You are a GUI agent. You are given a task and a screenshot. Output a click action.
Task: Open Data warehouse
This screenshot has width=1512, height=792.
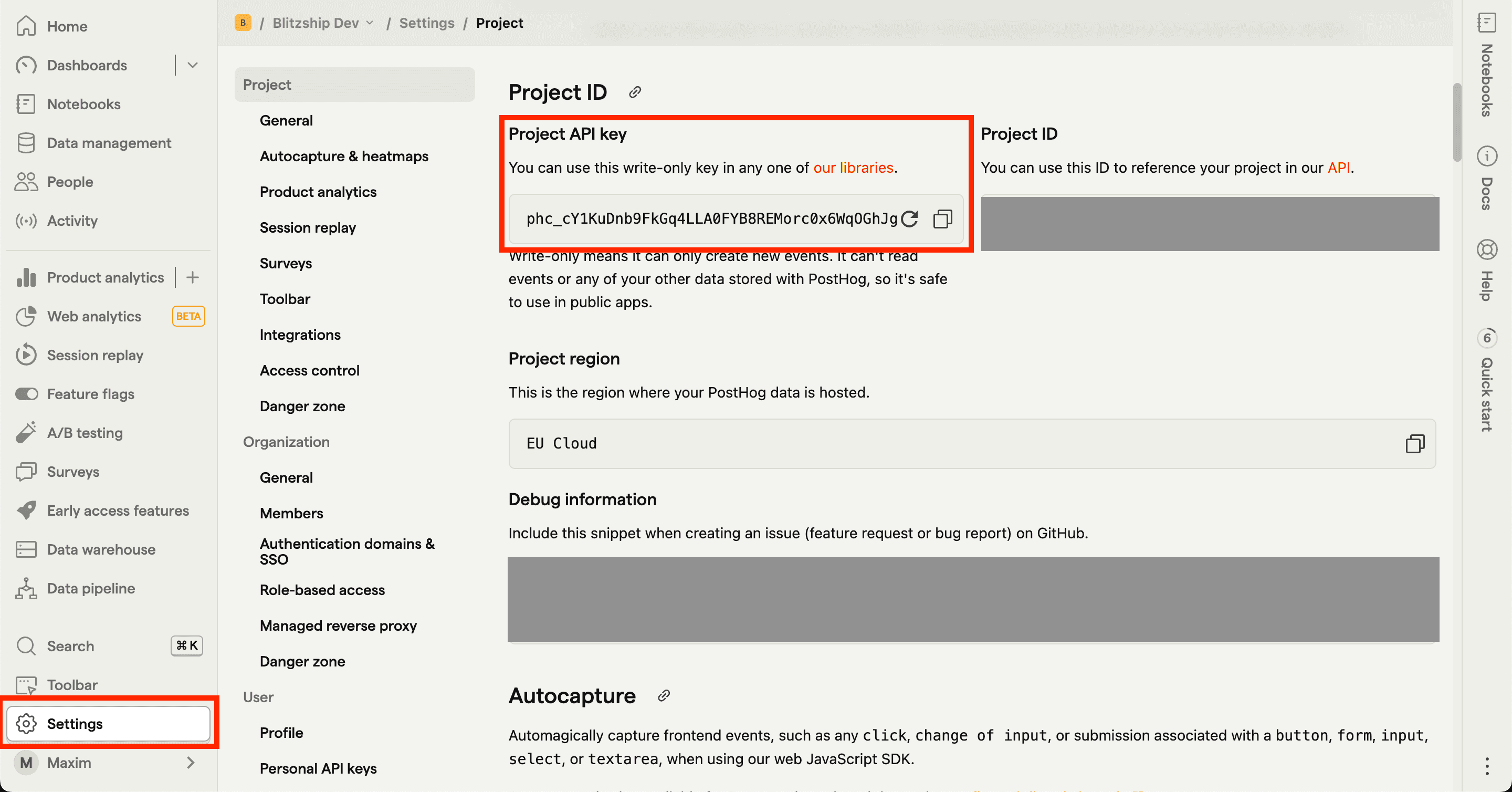tap(101, 549)
